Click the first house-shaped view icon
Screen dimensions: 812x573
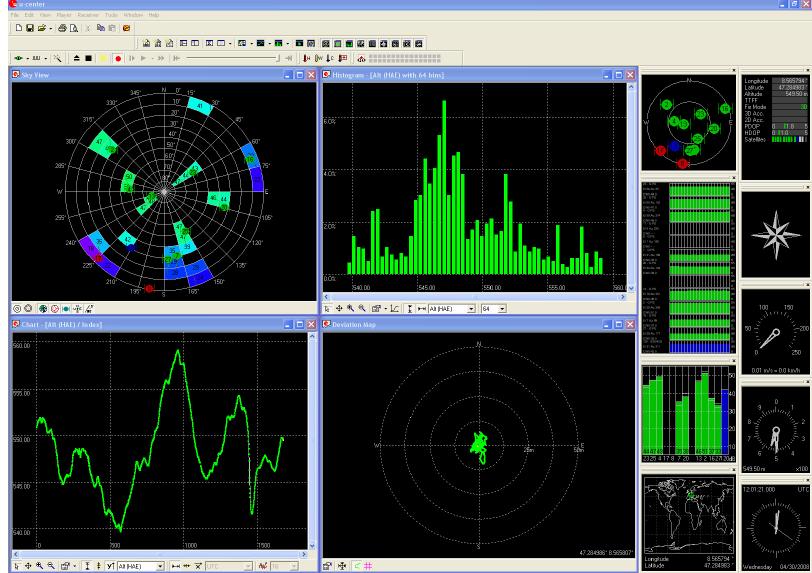(x=147, y=43)
